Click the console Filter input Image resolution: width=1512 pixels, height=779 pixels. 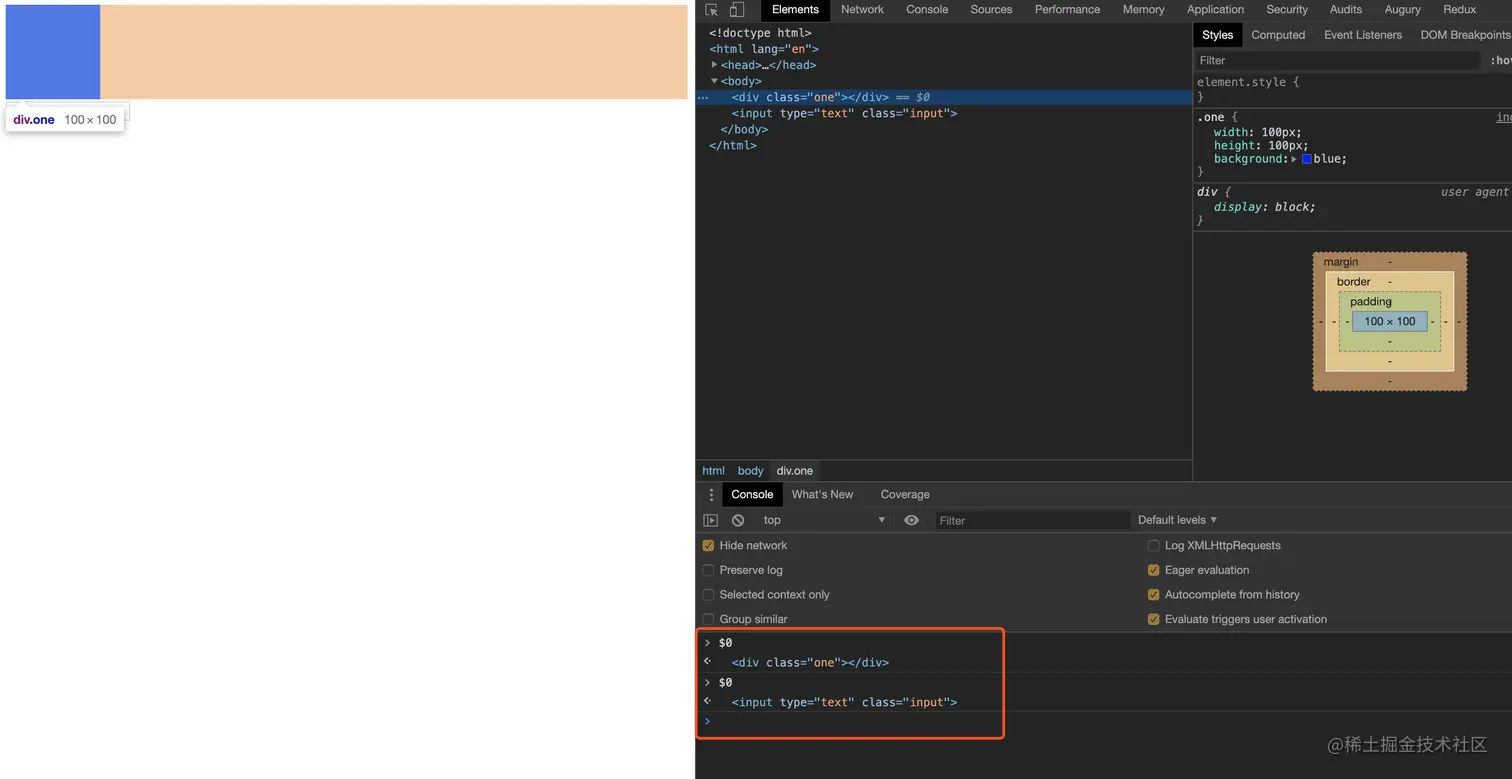(1032, 520)
